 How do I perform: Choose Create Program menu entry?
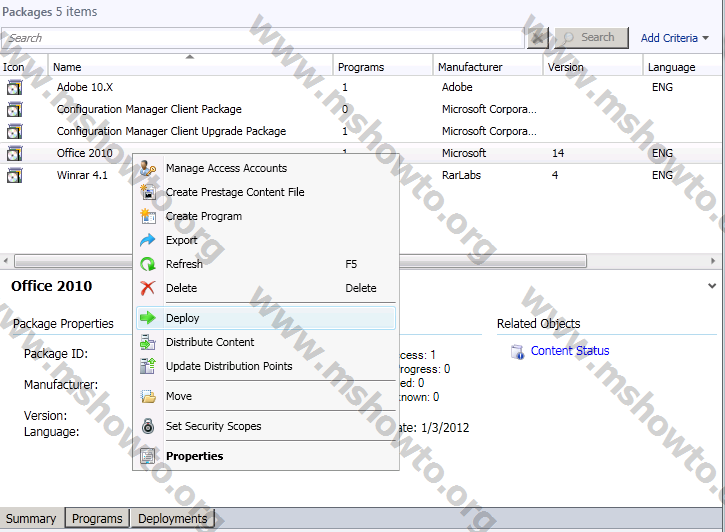pos(266,216)
